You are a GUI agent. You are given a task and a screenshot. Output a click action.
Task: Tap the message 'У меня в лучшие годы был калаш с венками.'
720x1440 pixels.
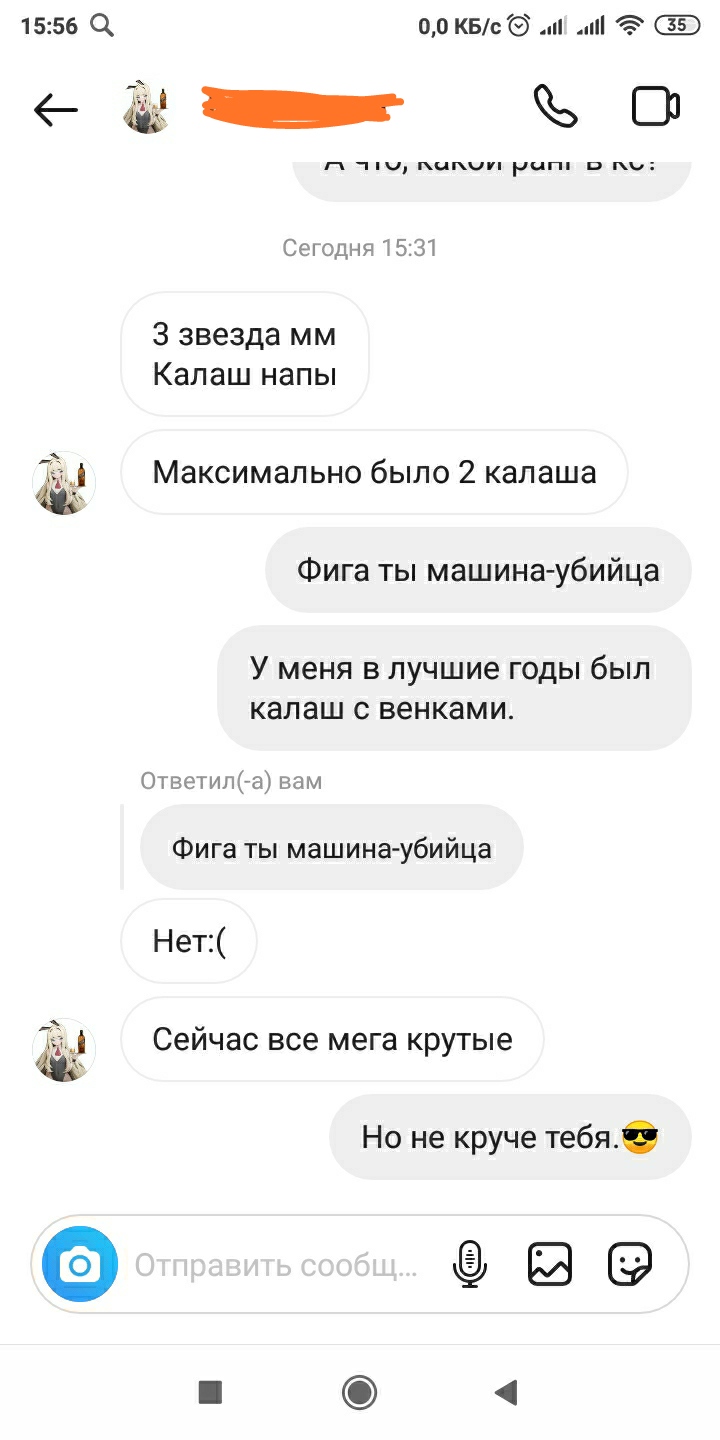(x=454, y=689)
